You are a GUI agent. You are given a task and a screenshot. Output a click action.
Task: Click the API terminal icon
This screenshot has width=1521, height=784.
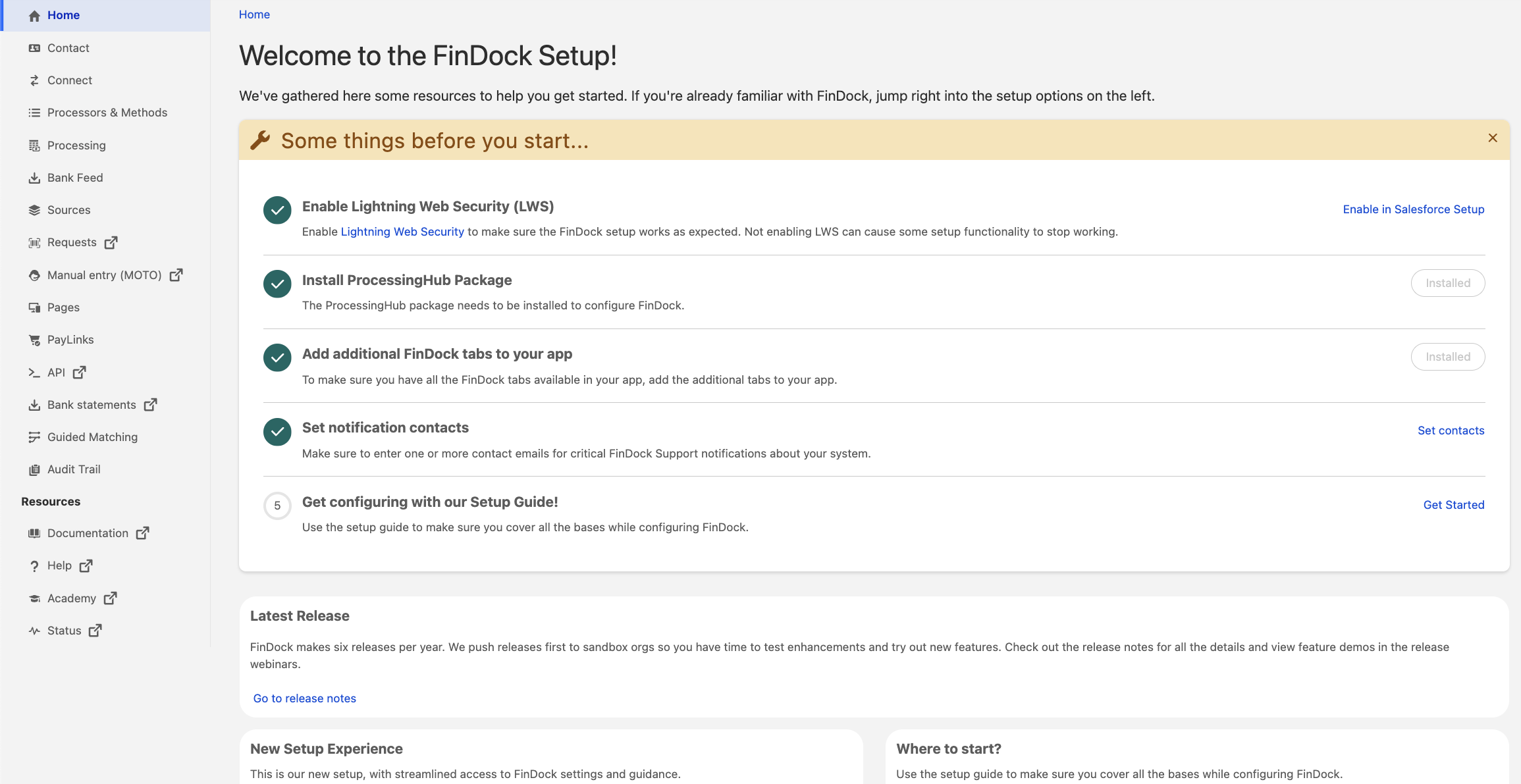point(34,372)
